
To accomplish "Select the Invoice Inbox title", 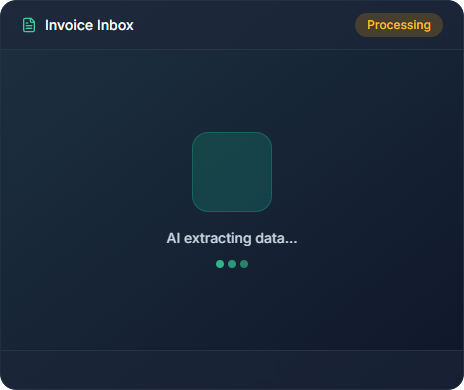I will tap(89, 25).
